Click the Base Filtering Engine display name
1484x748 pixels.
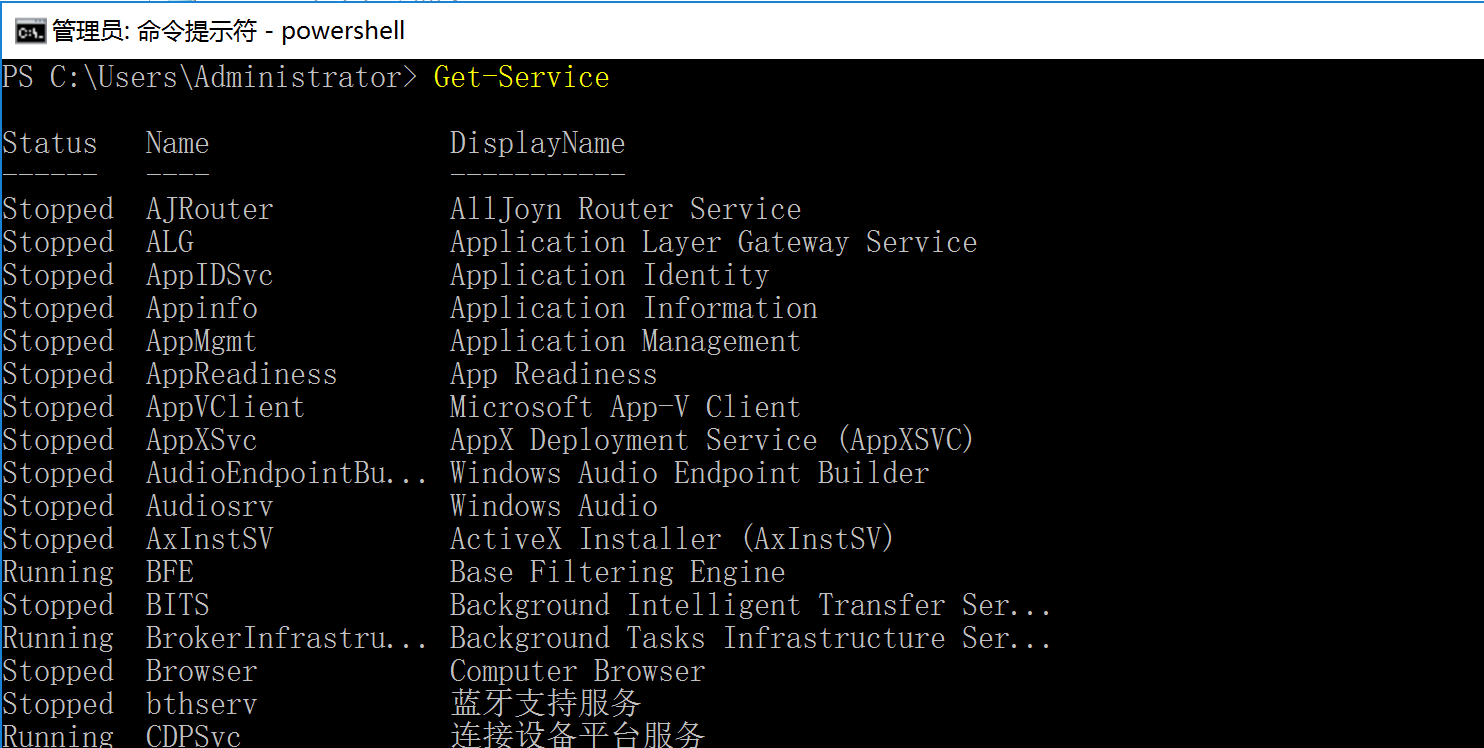[x=617, y=573]
